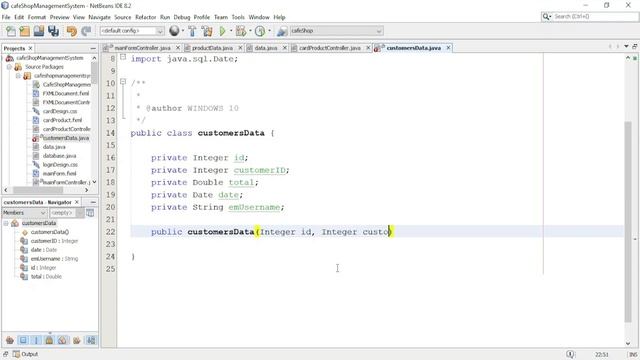640x360 pixels.
Task: Select emUsername : String in Navigator
Action: 54,259
